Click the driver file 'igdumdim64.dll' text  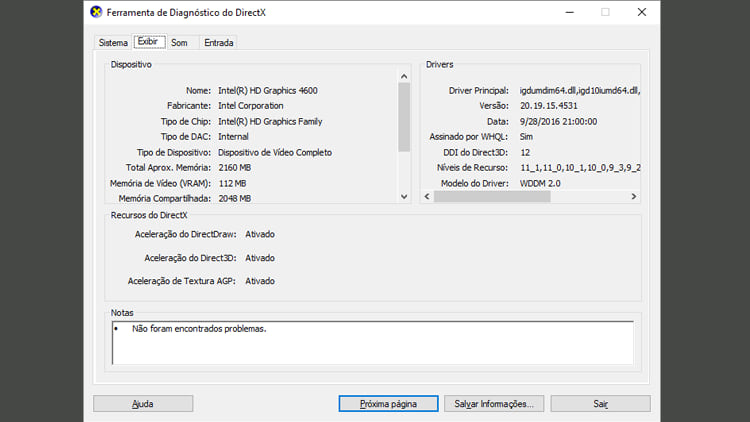coord(548,90)
